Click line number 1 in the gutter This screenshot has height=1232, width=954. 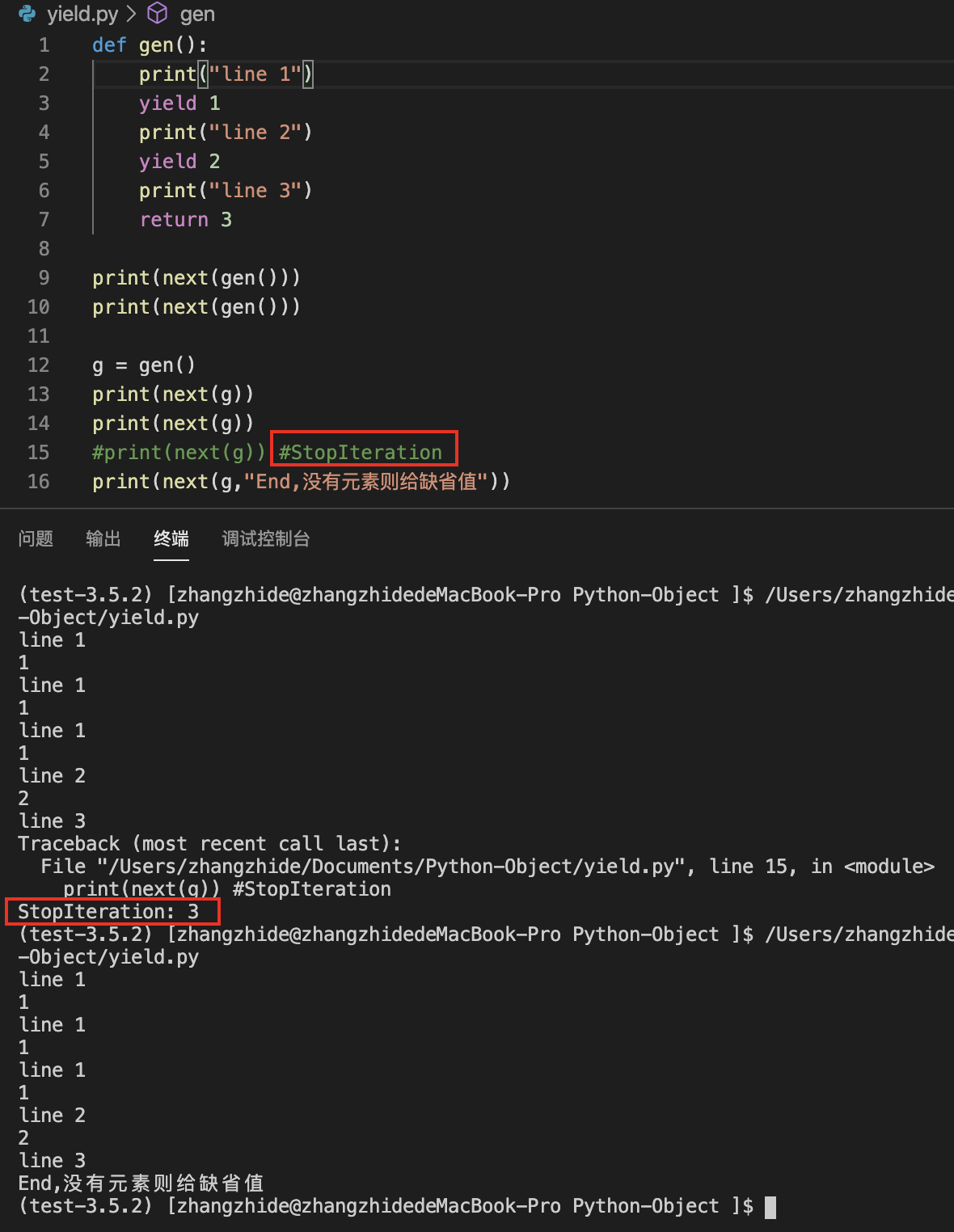tap(44, 45)
